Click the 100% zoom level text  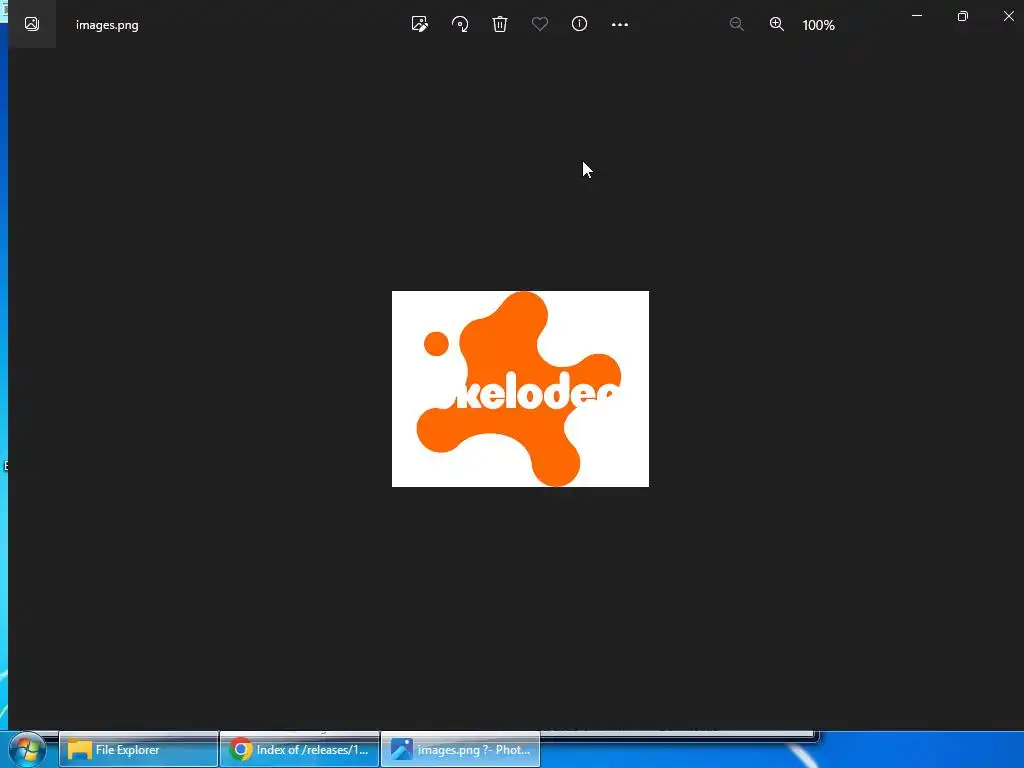818,25
